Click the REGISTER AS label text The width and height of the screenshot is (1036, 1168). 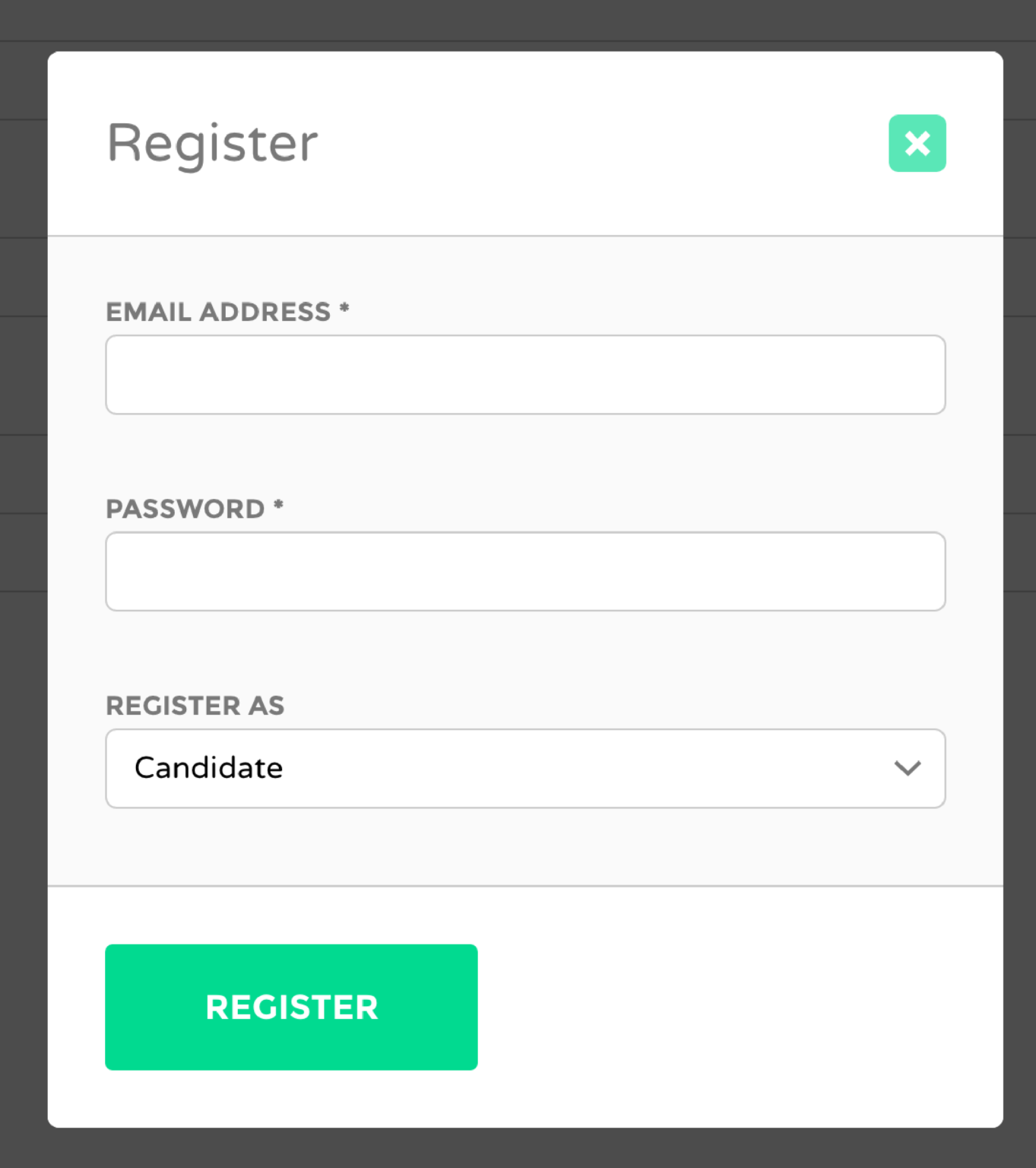195,706
